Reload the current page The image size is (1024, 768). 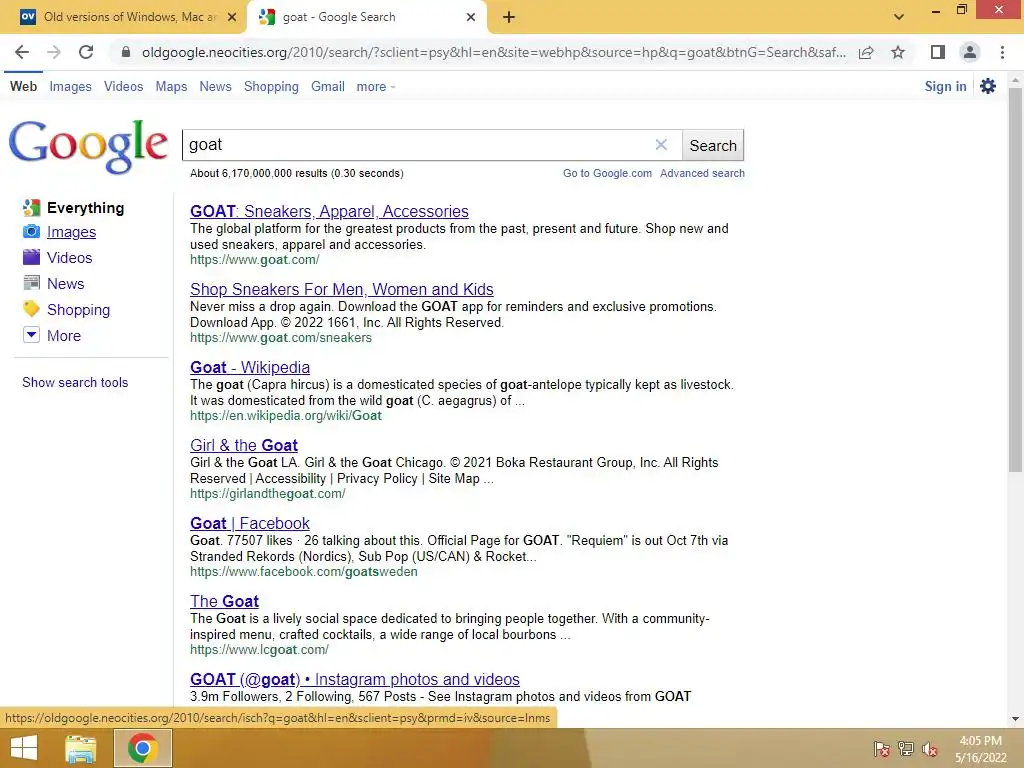pos(86,52)
